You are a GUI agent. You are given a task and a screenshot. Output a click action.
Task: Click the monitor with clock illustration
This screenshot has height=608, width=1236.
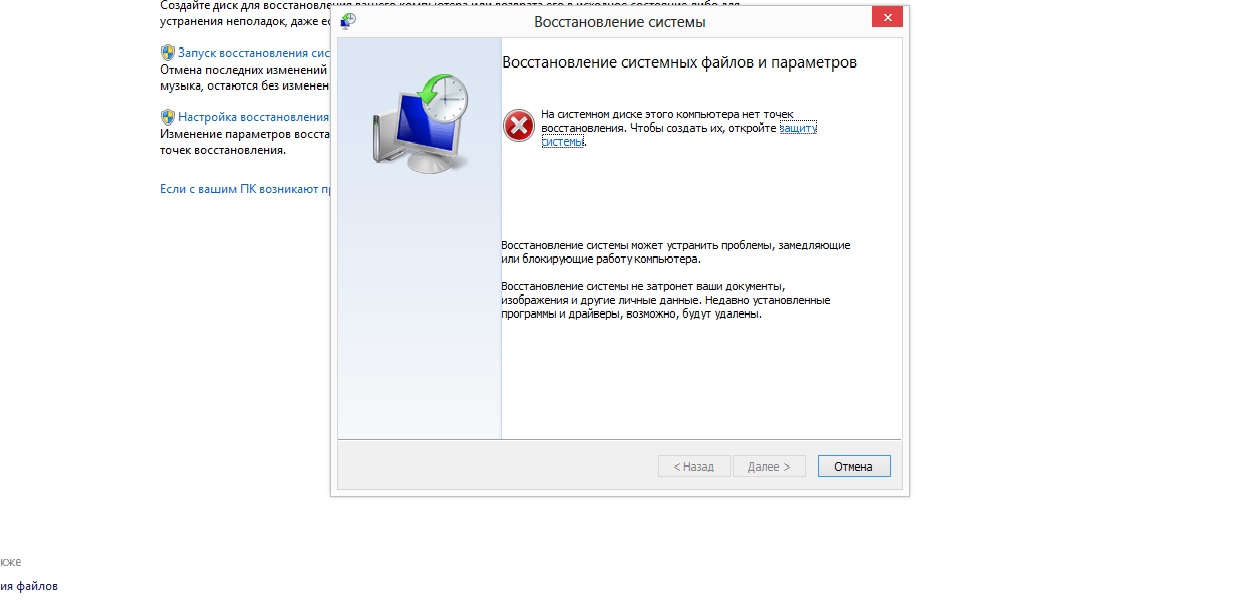[420, 123]
